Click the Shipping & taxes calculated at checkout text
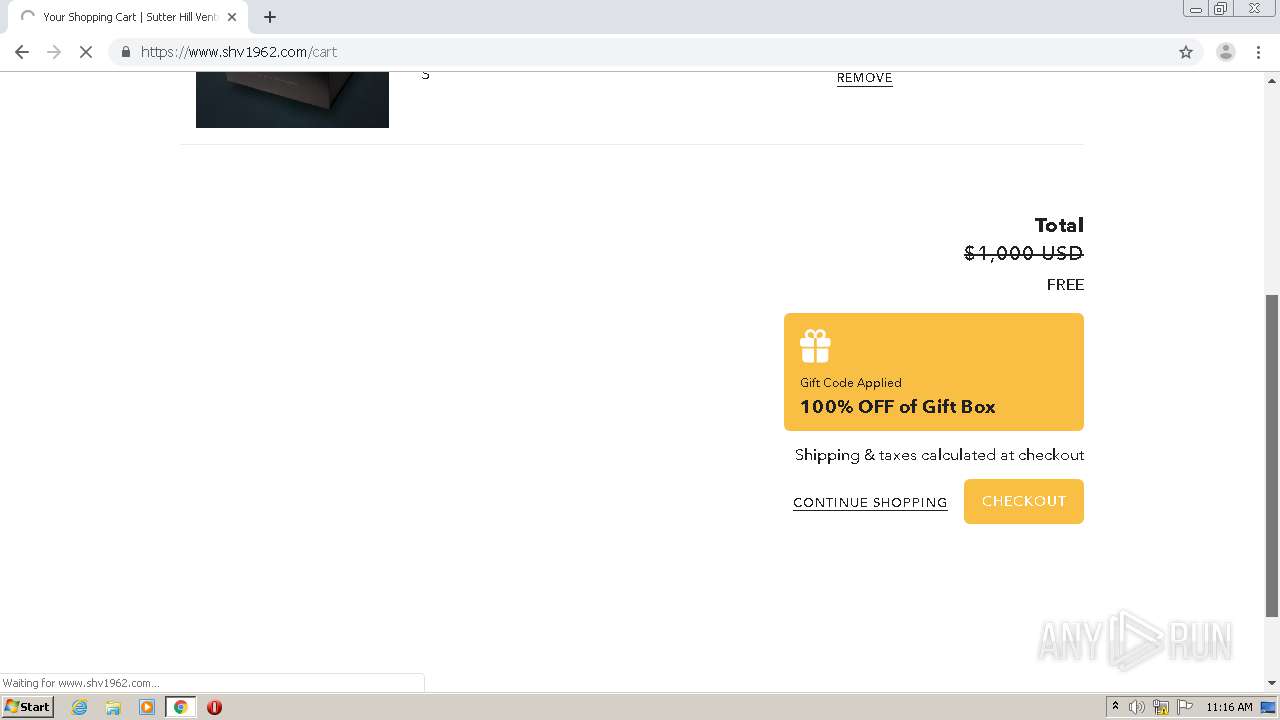This screenshot has width=1280, height=720. (939, 455)
